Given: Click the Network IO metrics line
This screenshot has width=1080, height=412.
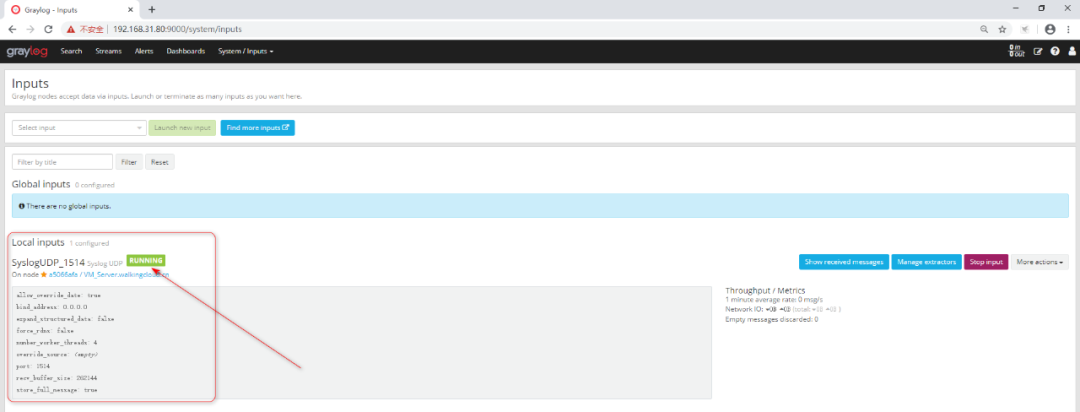Looking at the screenshot, I should click(x=783, y=309).
